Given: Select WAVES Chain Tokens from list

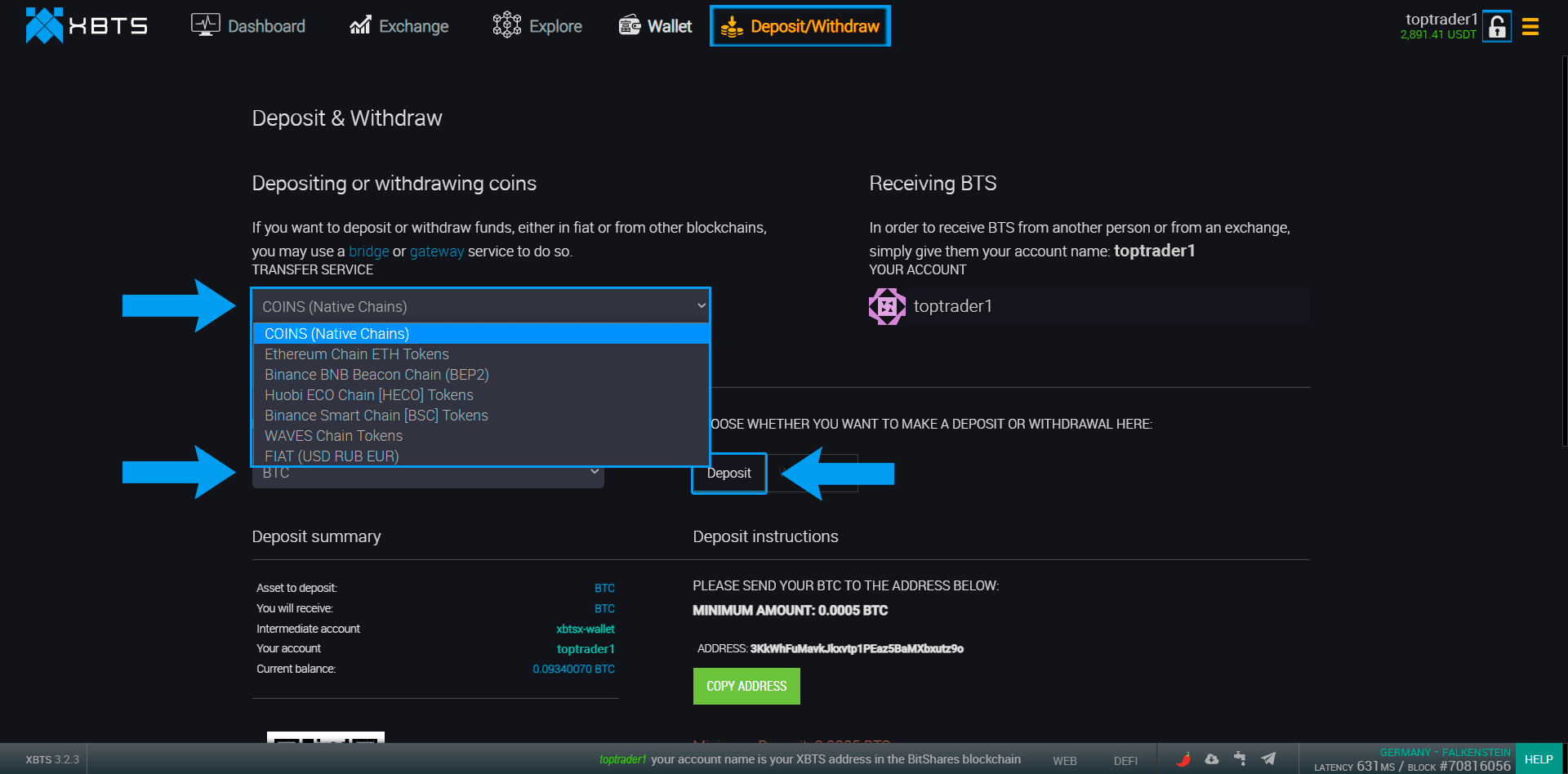Looking at the screenshot, I should (333, 436).
